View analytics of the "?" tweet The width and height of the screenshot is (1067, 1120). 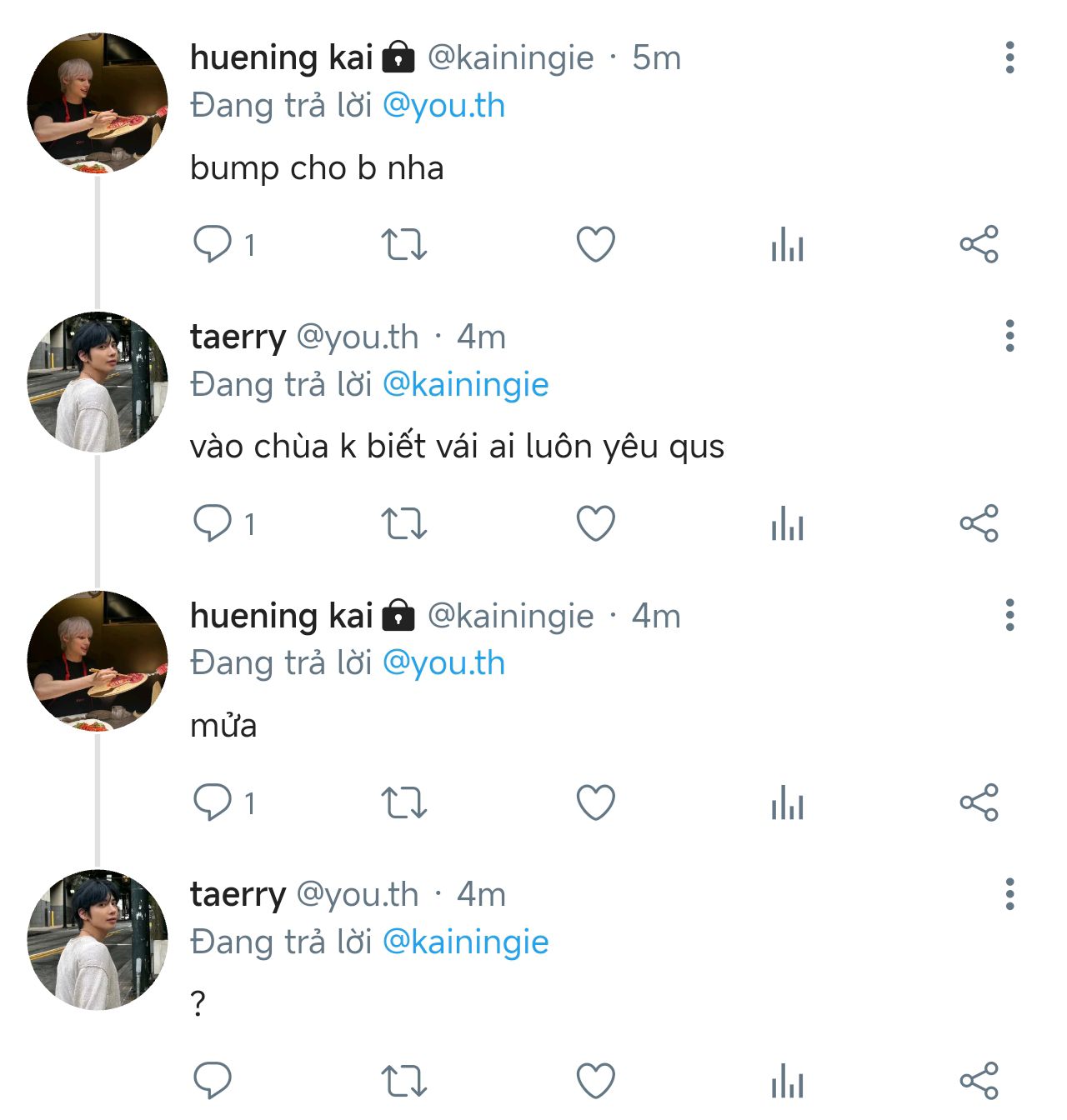click(x=787, y=1081)
